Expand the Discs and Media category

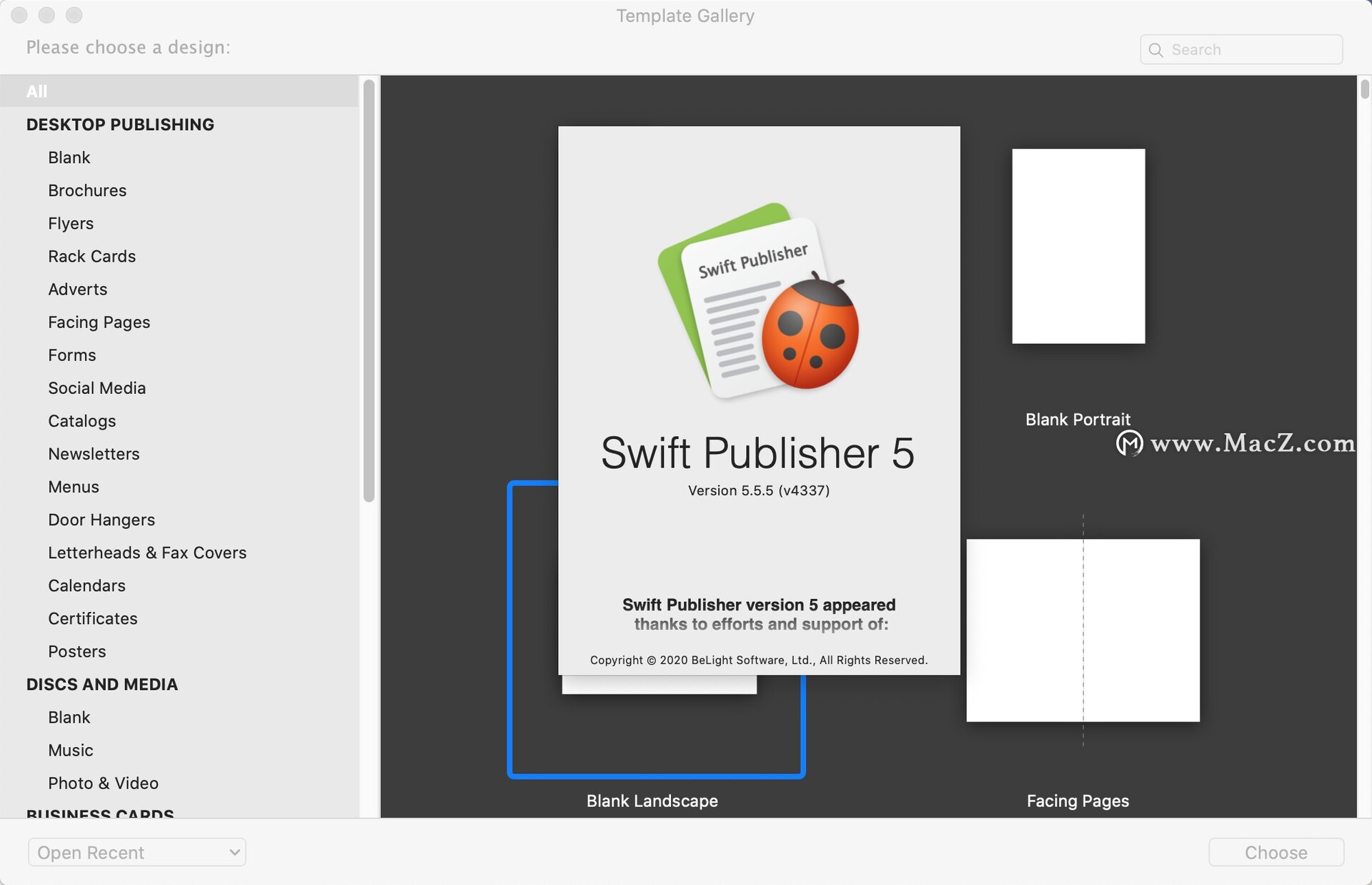(x=102, y=683)
